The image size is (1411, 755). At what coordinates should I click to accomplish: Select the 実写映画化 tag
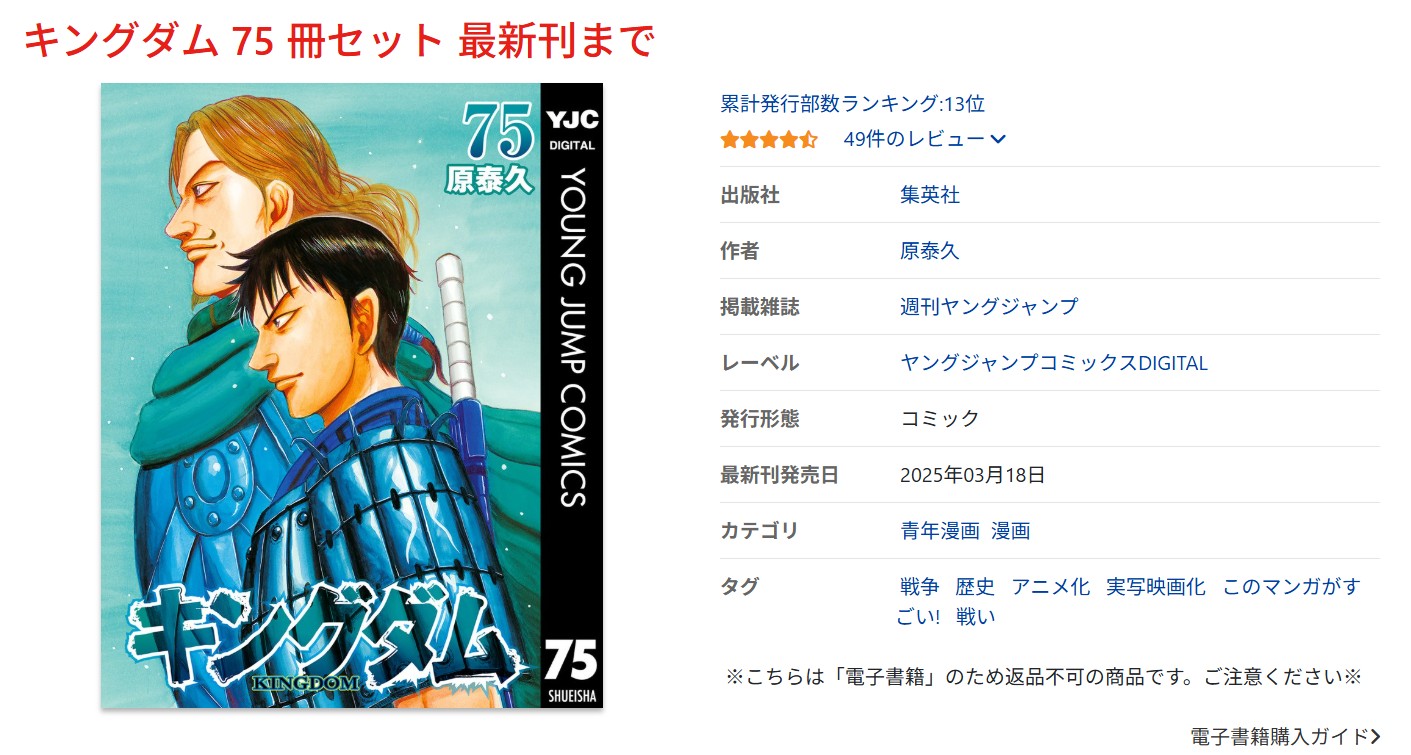coord(1156,587)
